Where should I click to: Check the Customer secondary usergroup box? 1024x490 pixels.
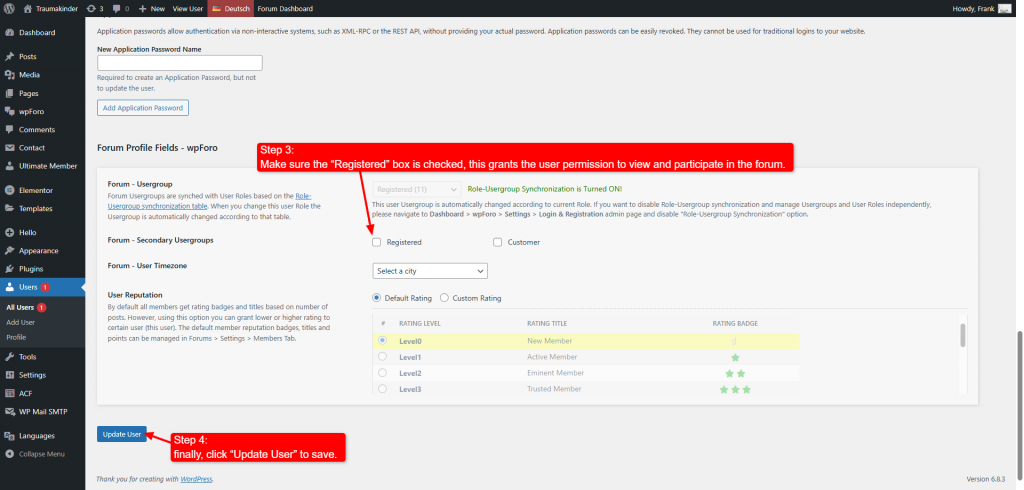tap(497, 242)
